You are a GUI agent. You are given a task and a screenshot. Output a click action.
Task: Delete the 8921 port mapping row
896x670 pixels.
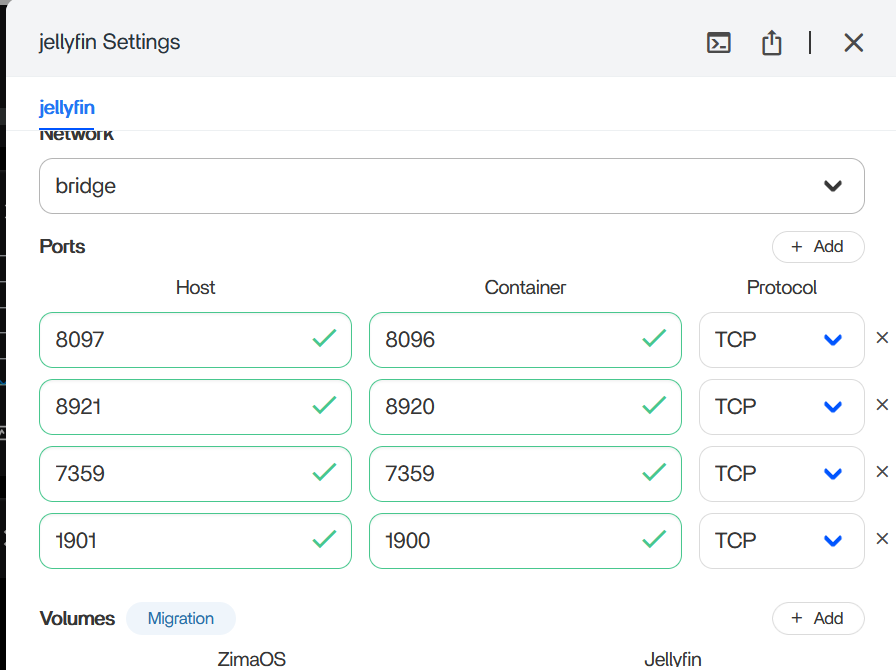[881, 405]
